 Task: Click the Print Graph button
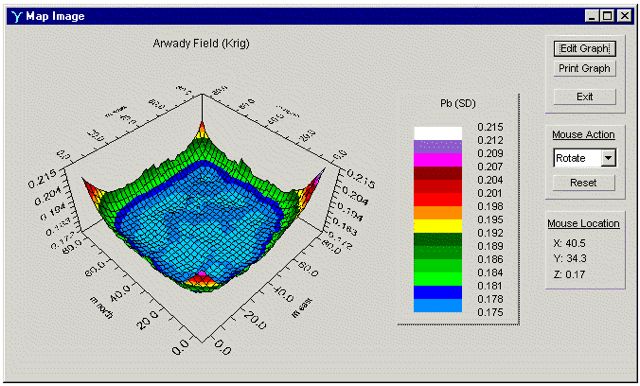pos(584,69)
